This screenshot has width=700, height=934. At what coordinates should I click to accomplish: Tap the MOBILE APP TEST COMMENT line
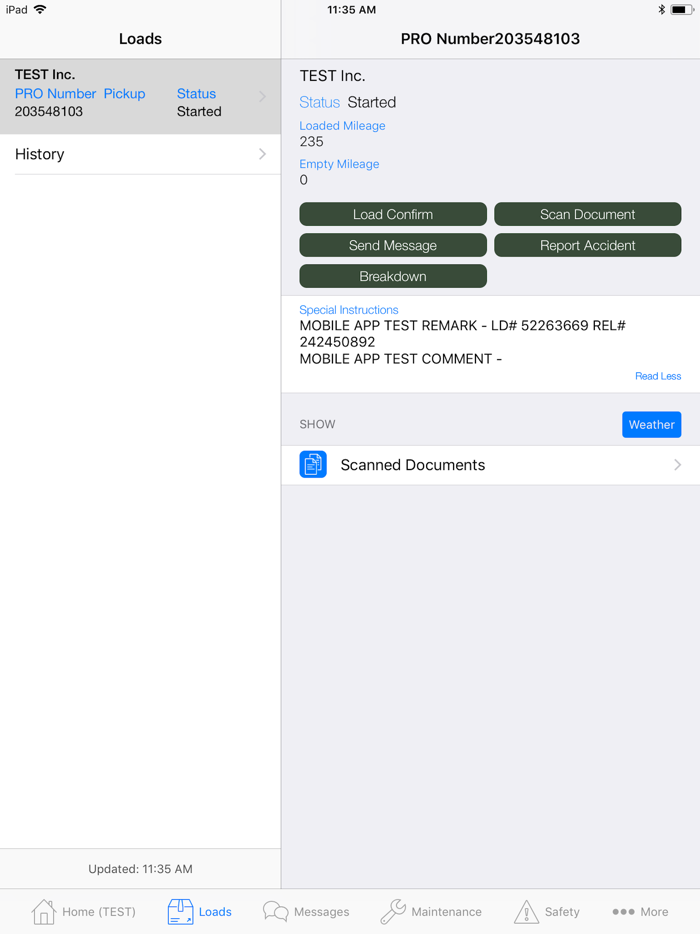[400, 359]
